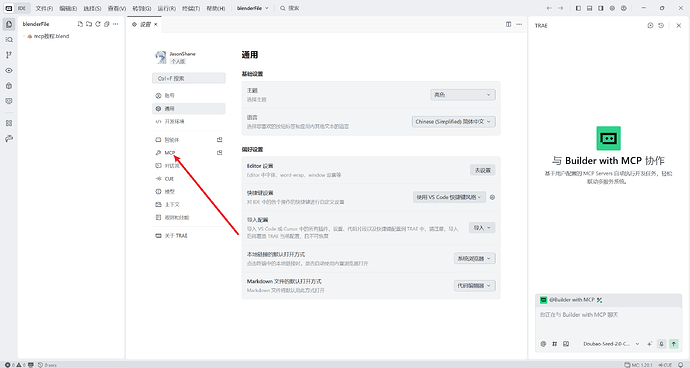
Task: Click the @ mention icon in chat input
Action: (543, 344)
